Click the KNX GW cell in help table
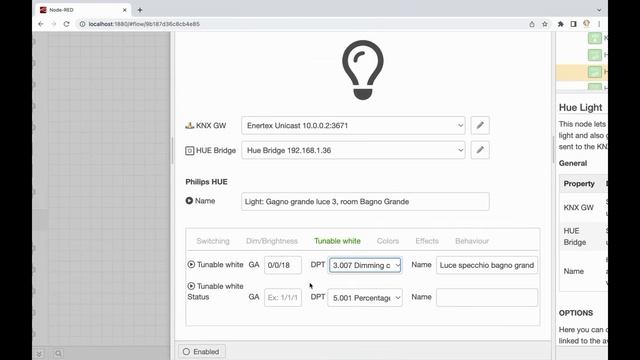 (x=578, y=207)
